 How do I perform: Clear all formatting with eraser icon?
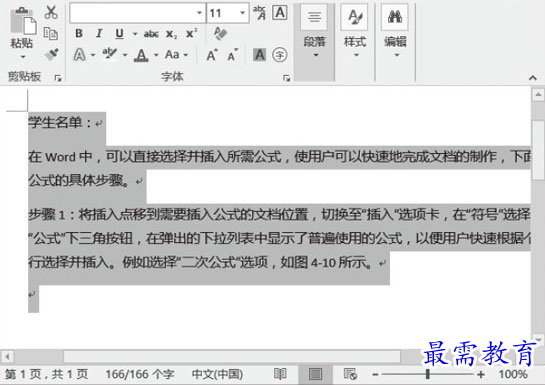[x=220, y=34]
